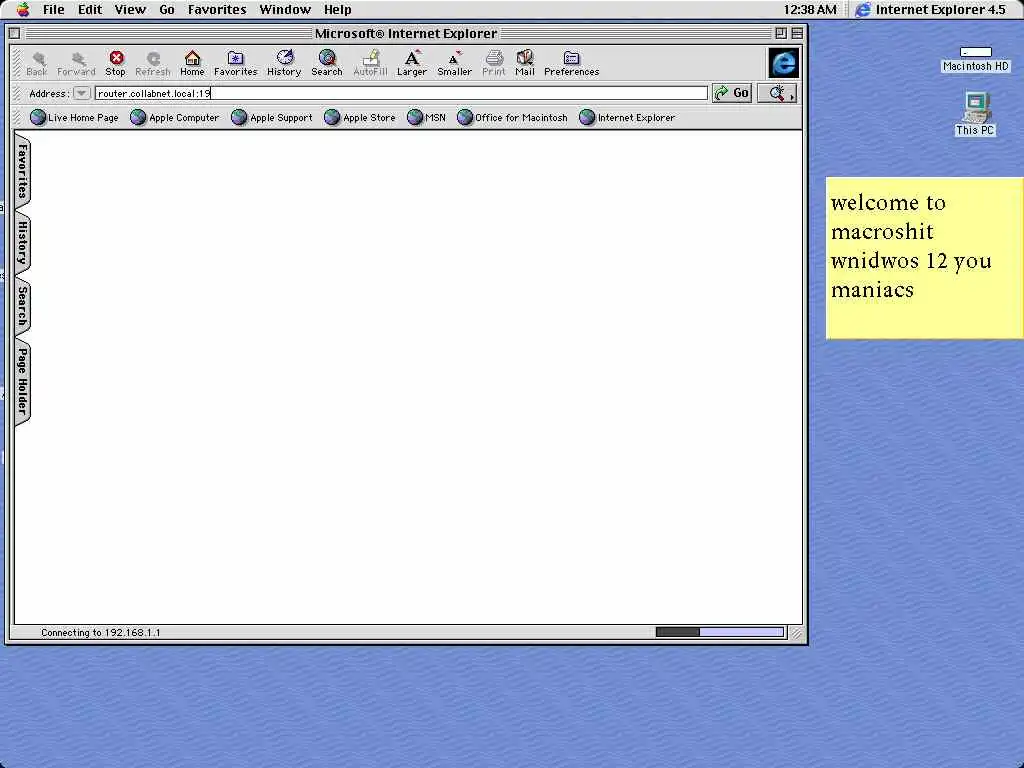The image size is (1024, 768).
Task: Click the window zoom box
Action: click(x=780, y=33)
